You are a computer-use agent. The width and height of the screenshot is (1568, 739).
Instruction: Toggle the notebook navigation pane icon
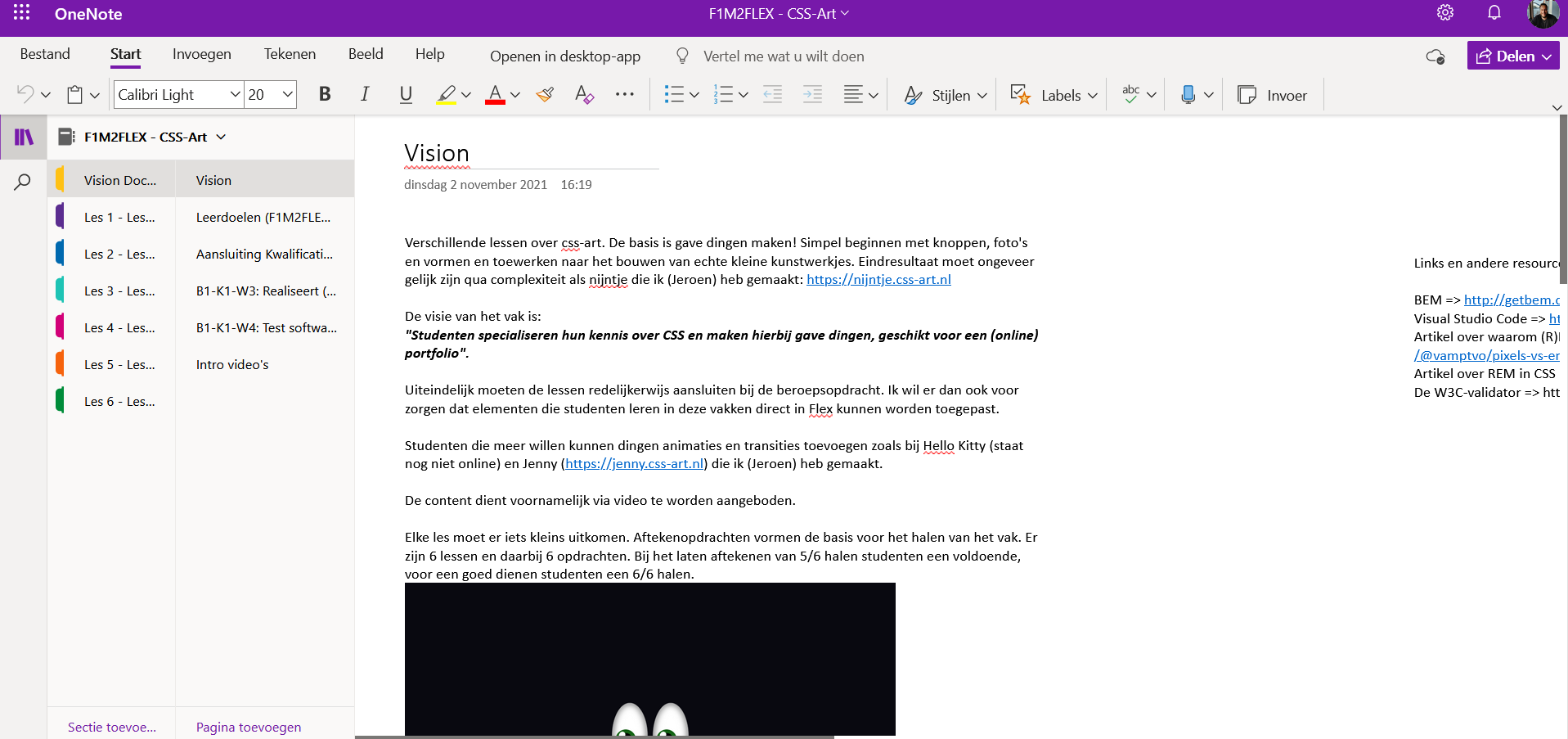[x=24, y=137]
